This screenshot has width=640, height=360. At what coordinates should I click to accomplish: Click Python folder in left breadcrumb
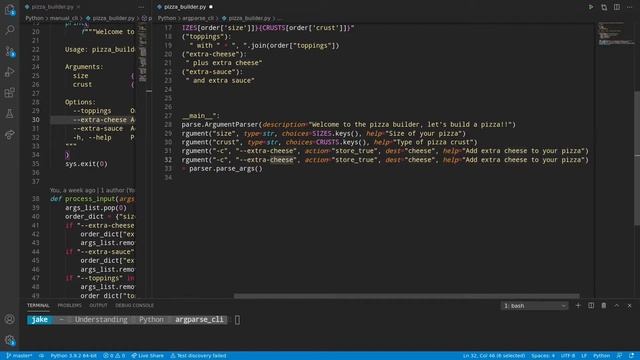[x=34, y=18]
